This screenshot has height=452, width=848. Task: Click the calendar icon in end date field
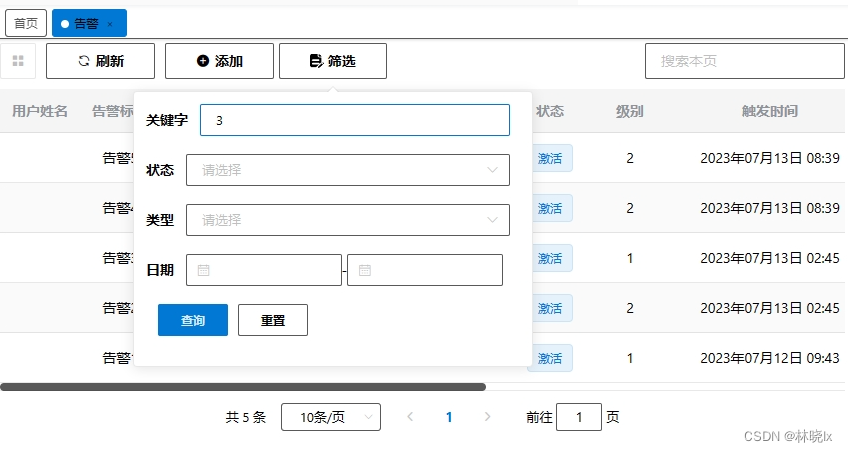coord(365,270)
